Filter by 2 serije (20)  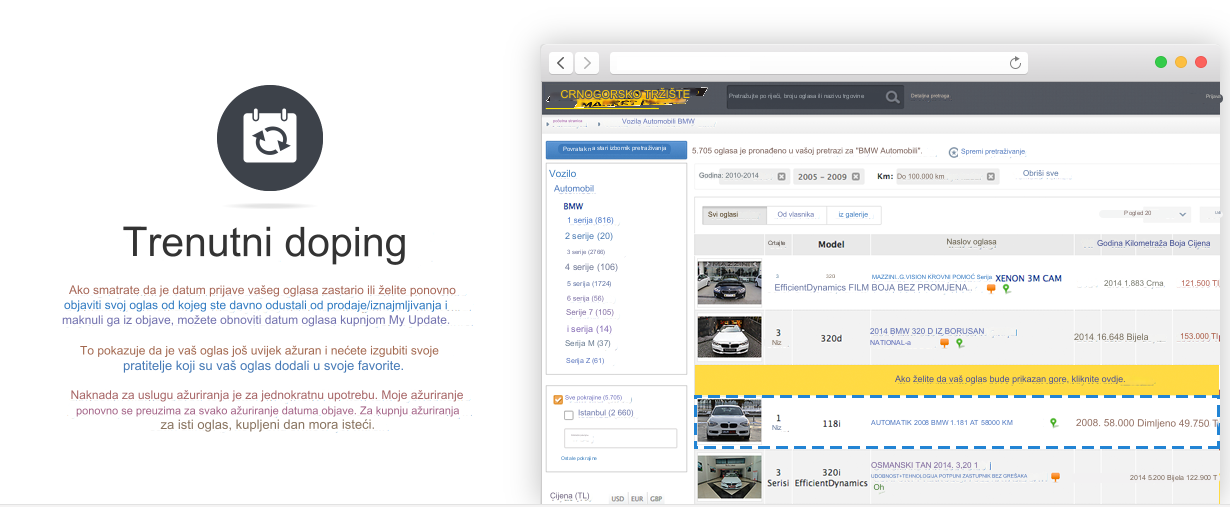(589, 236)
